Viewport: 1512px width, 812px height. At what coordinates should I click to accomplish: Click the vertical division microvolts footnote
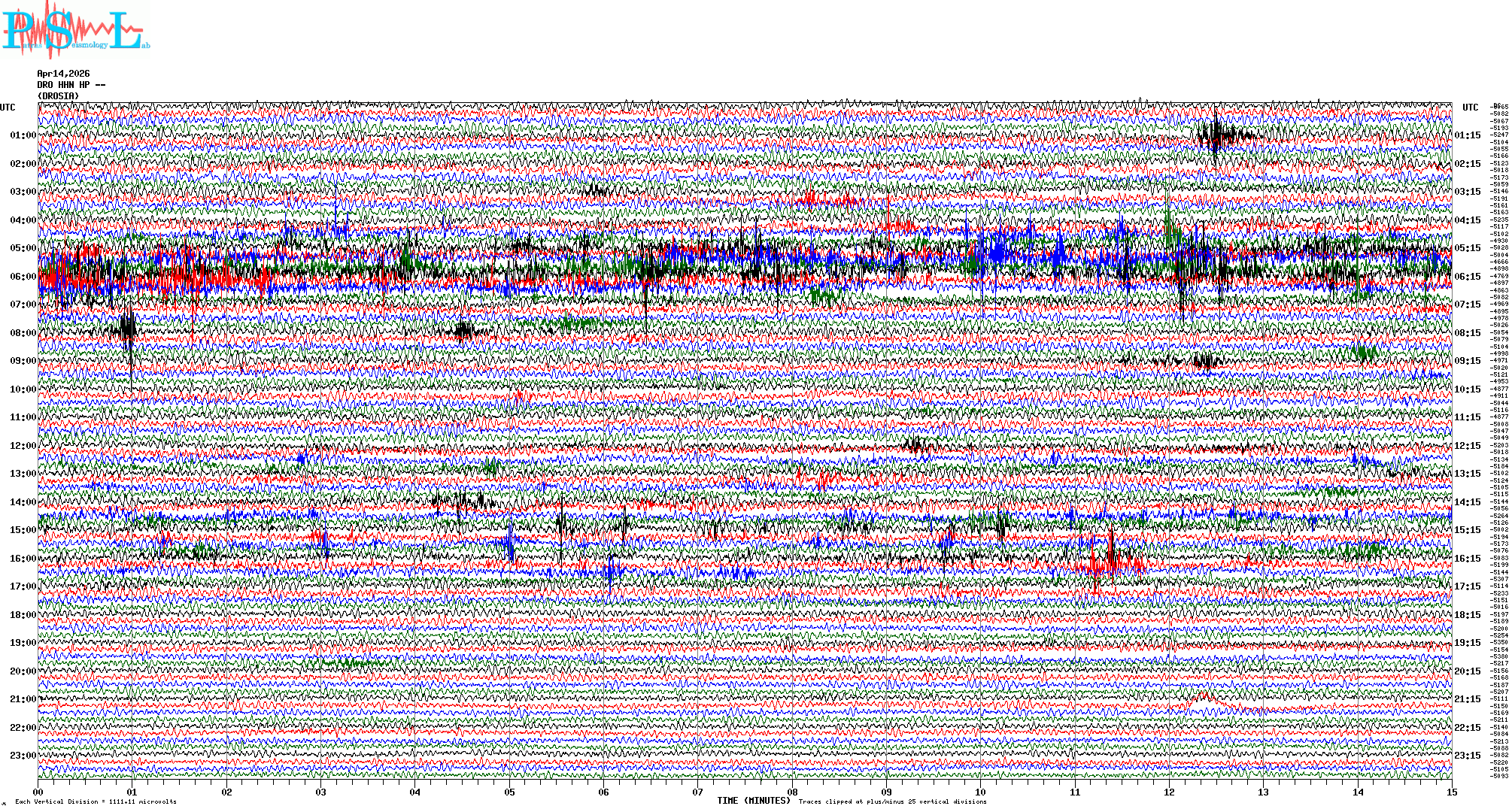tap(96, 802)
